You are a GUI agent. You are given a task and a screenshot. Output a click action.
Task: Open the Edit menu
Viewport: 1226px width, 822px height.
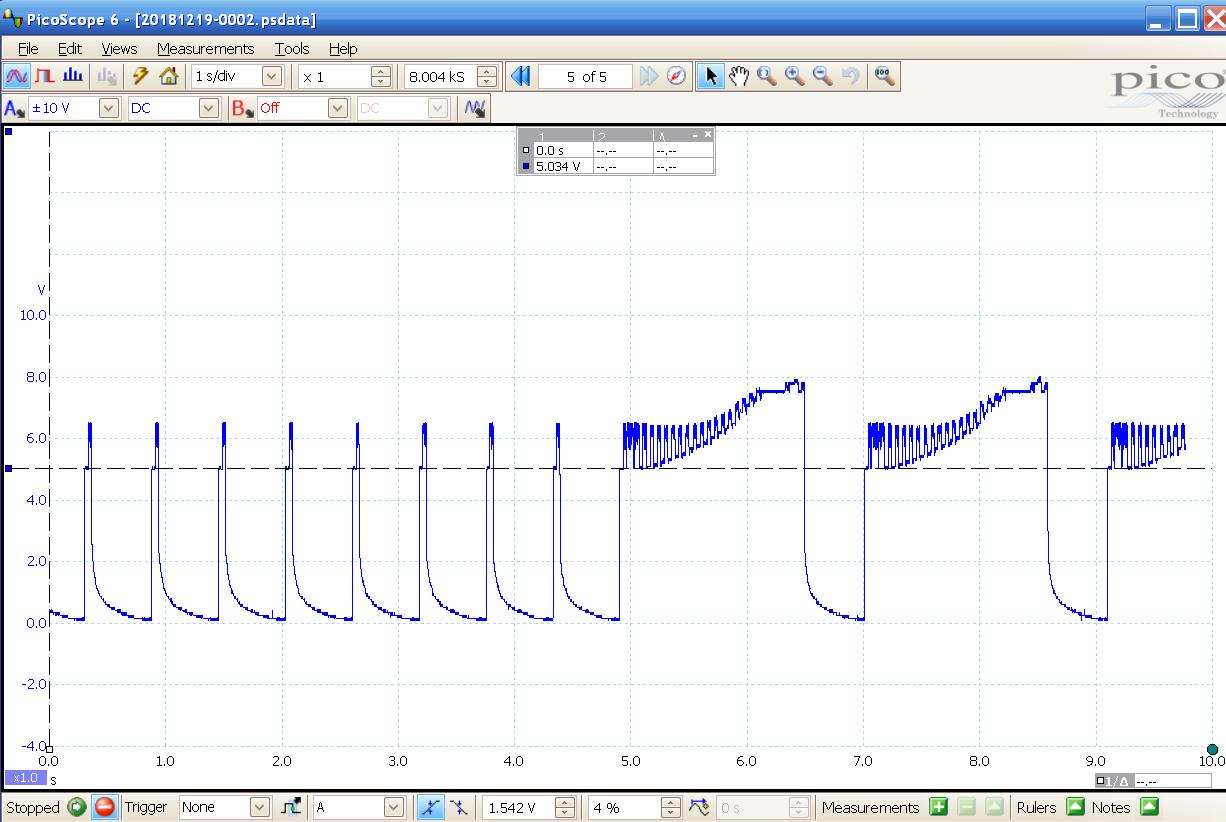(x=70, y=48)
